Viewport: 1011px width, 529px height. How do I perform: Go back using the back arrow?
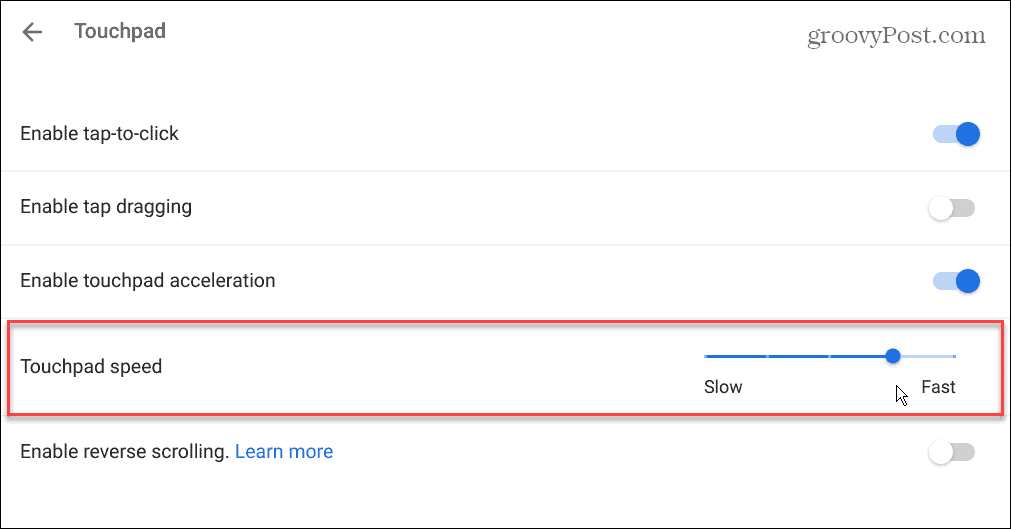(x=33, y=32)
